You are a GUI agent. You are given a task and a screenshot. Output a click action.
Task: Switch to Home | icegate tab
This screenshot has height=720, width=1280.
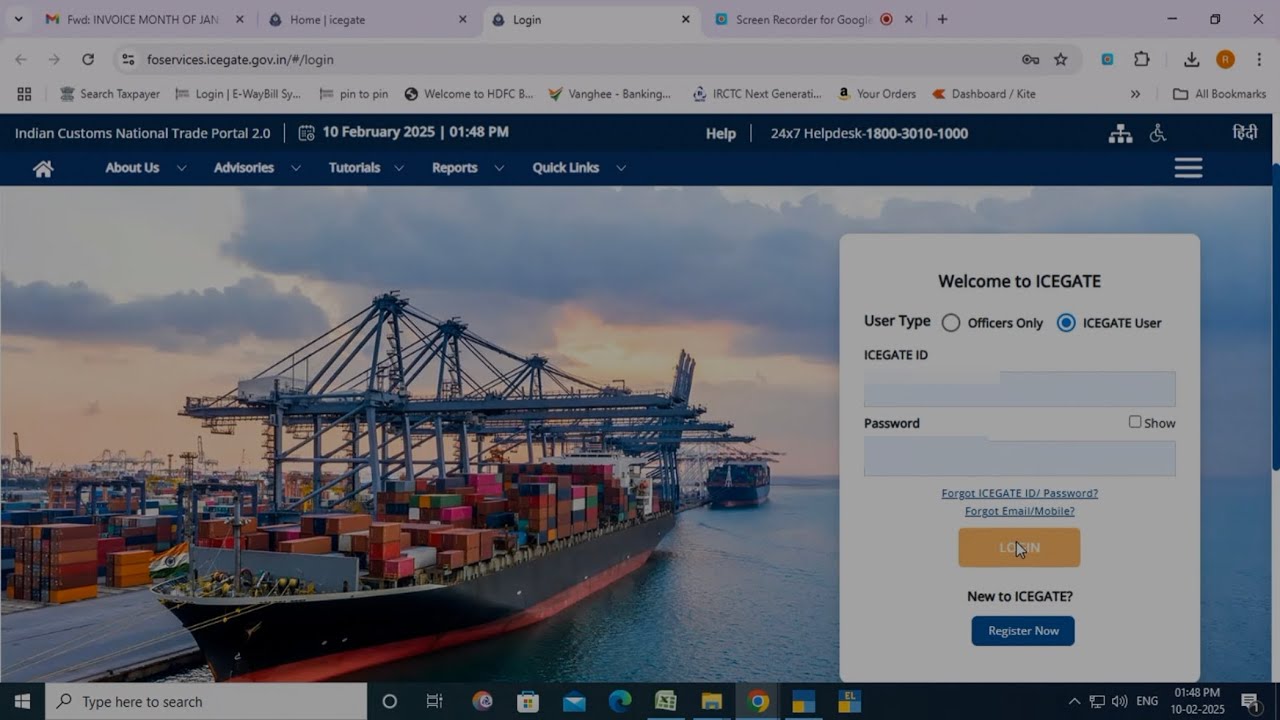pyautogui.click(x=367, y=19)
